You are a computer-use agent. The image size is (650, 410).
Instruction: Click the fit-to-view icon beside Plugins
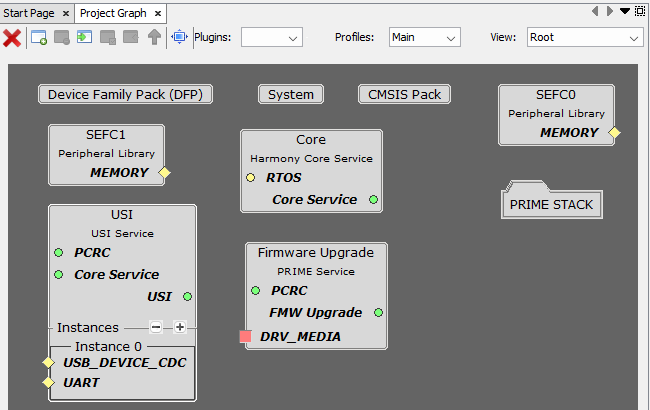coord(179,37)
